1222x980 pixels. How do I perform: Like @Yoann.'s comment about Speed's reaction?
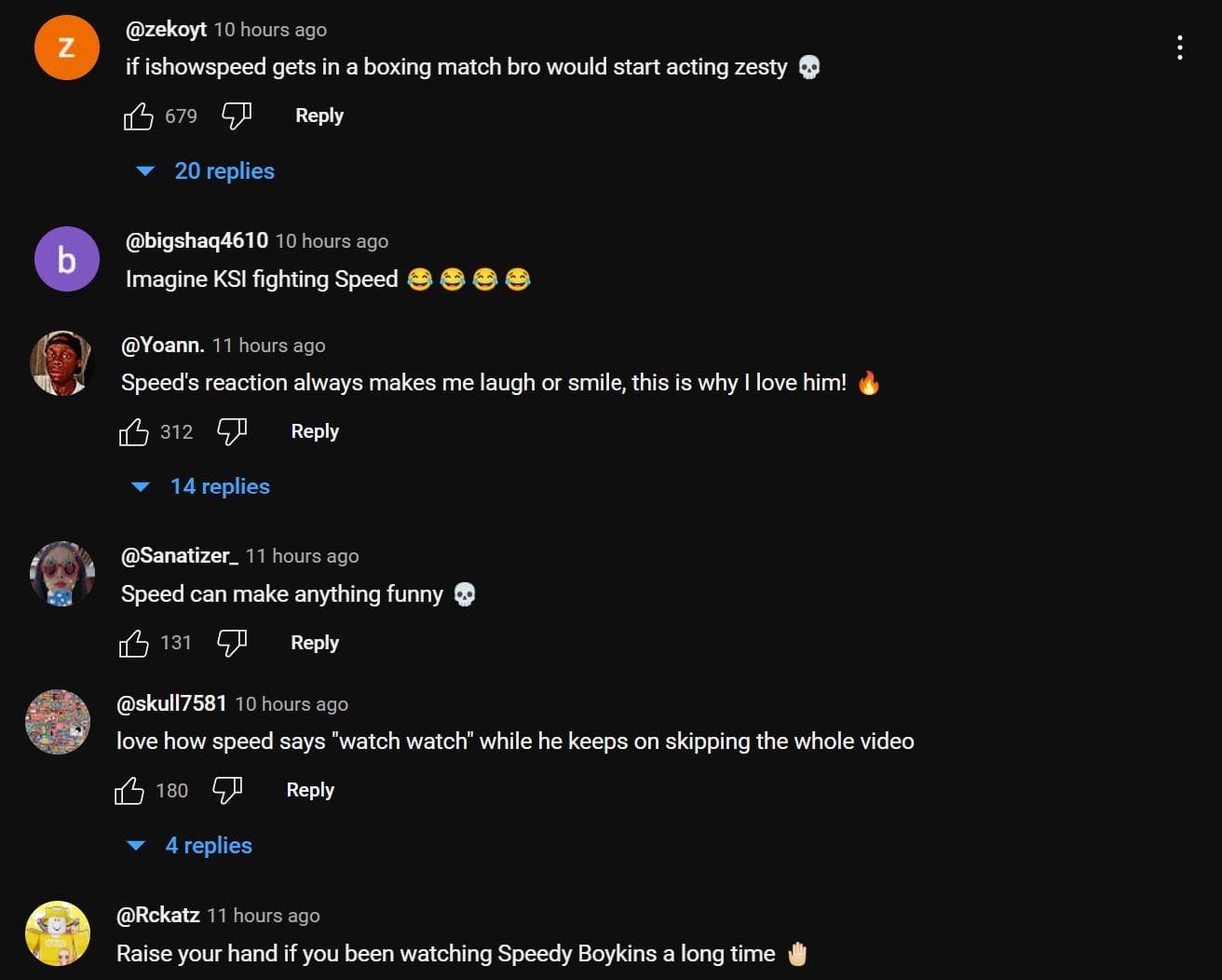(135, 430)
